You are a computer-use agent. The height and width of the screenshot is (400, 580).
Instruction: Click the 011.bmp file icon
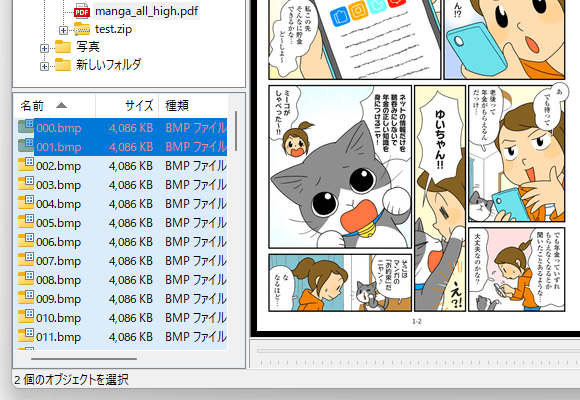[26, 335]
